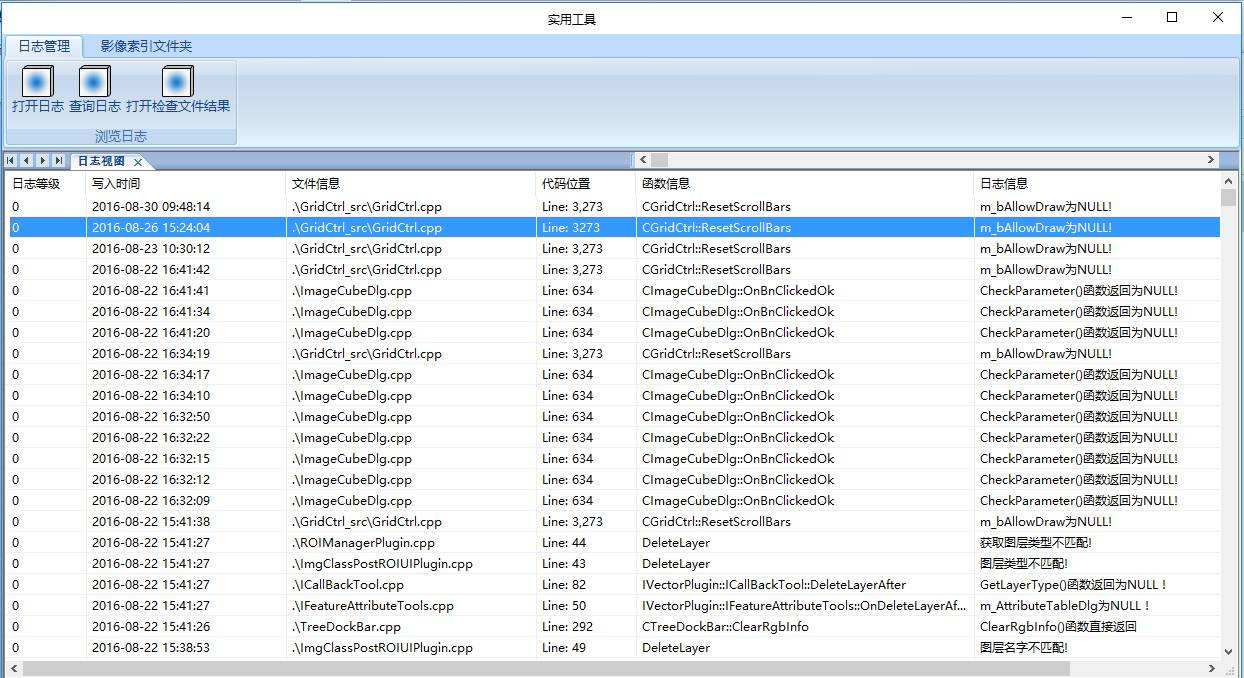Click the 图层名字不匹配! log message
This screenshot has height=678, width=1244.
click(x=1023, y=648)
